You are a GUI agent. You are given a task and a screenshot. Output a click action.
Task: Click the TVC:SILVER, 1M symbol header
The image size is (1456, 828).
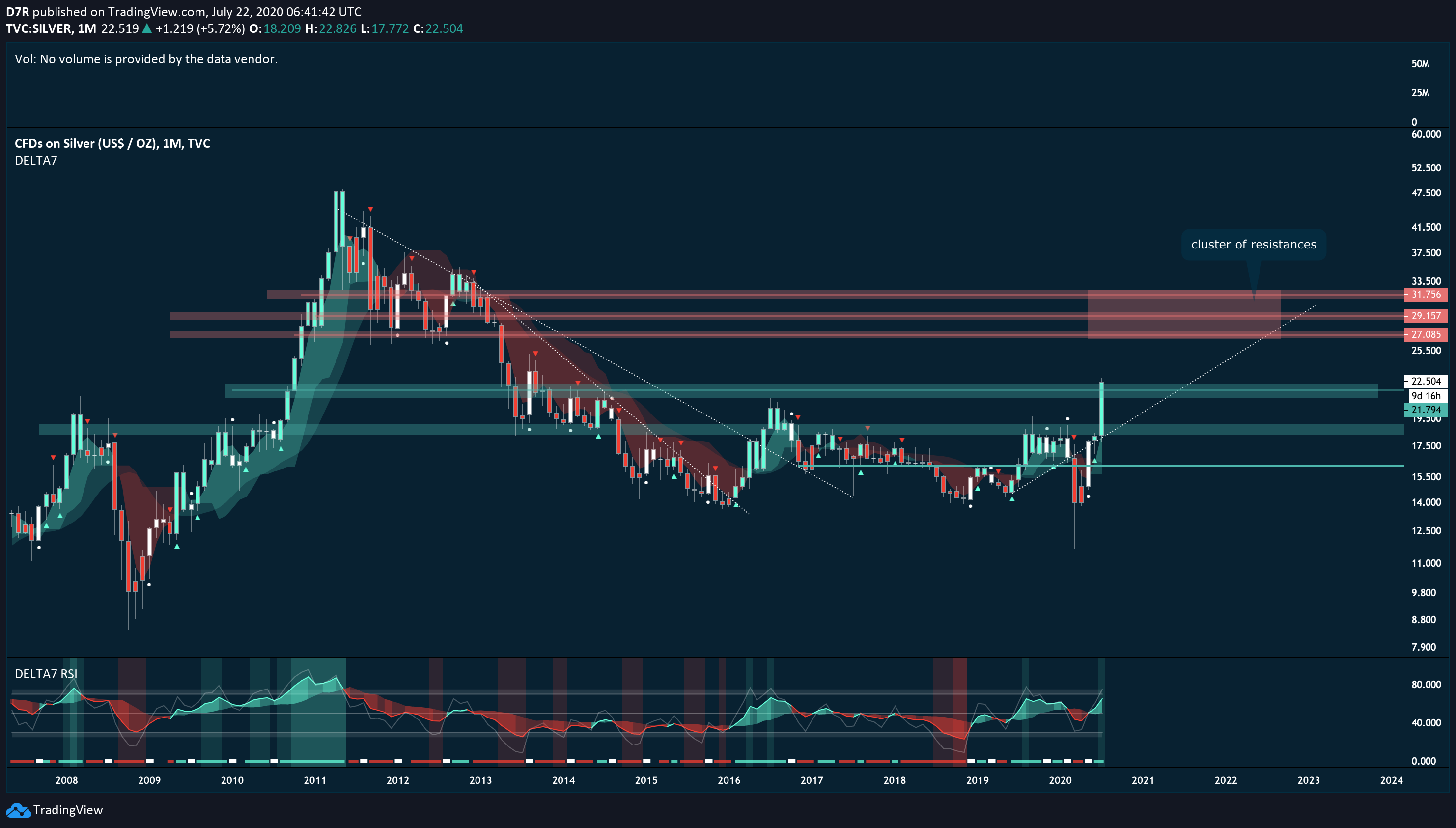[x=51, y=28]
